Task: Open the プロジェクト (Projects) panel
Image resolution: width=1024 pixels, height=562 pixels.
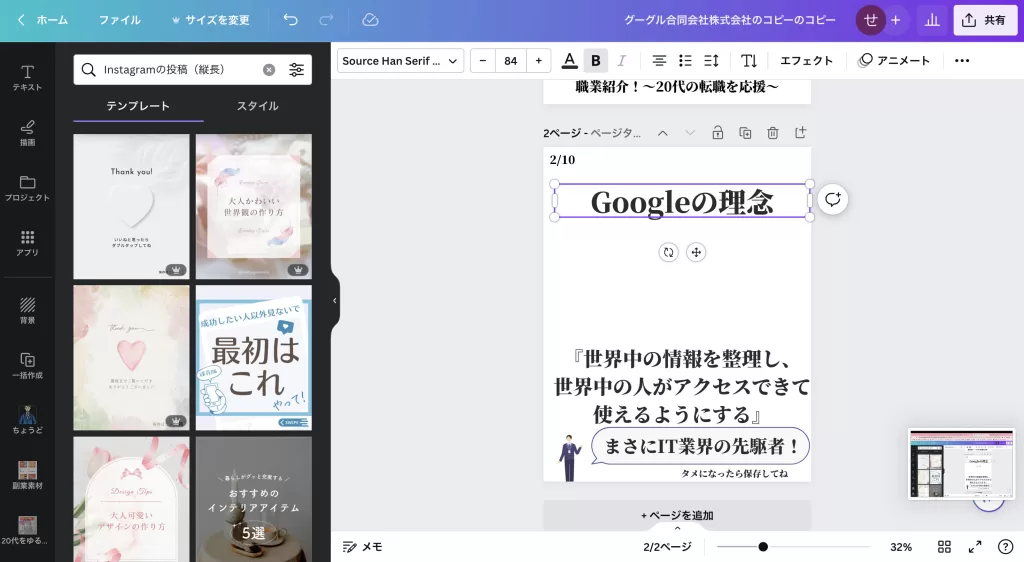Action: (27, 188)
